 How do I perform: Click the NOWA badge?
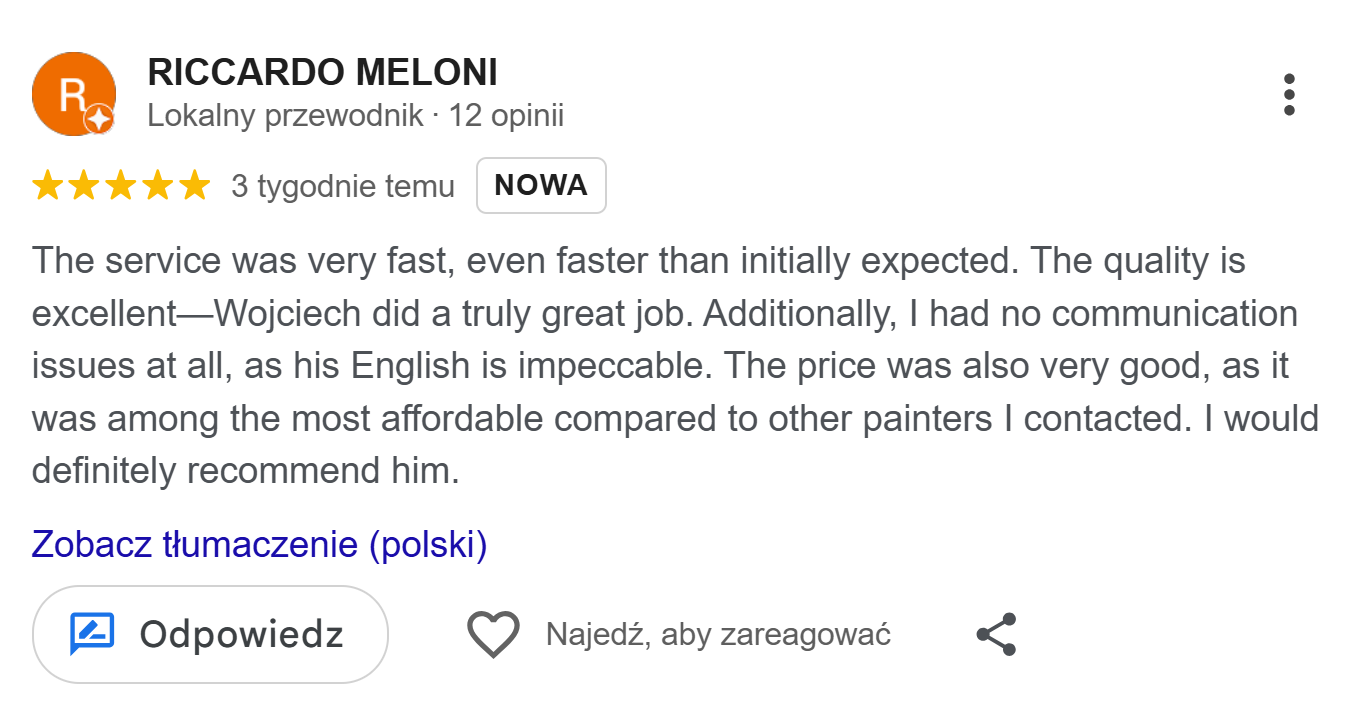pyautogui.click(x=541, y=186)
